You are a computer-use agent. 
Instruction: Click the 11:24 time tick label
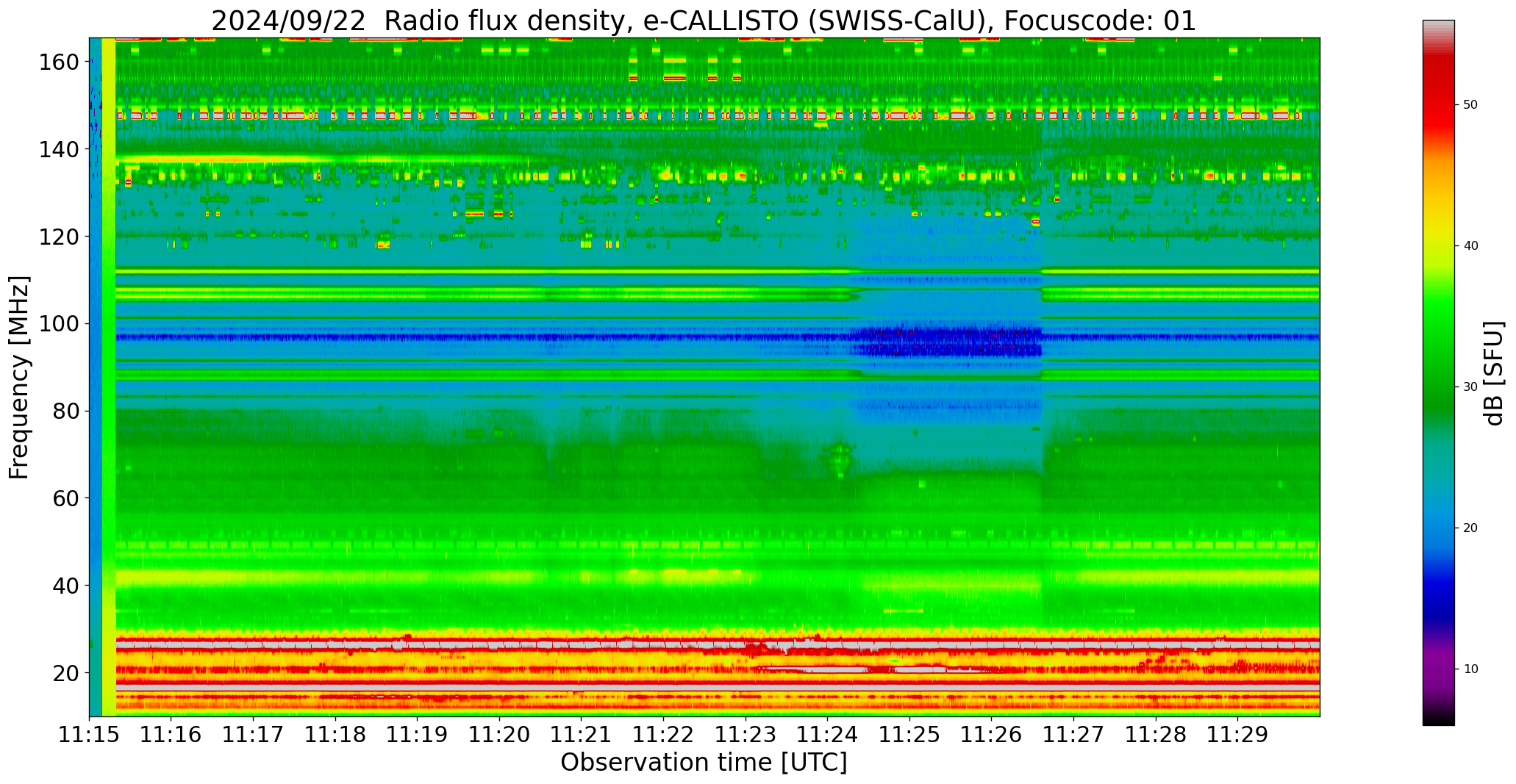pos(828,735)
